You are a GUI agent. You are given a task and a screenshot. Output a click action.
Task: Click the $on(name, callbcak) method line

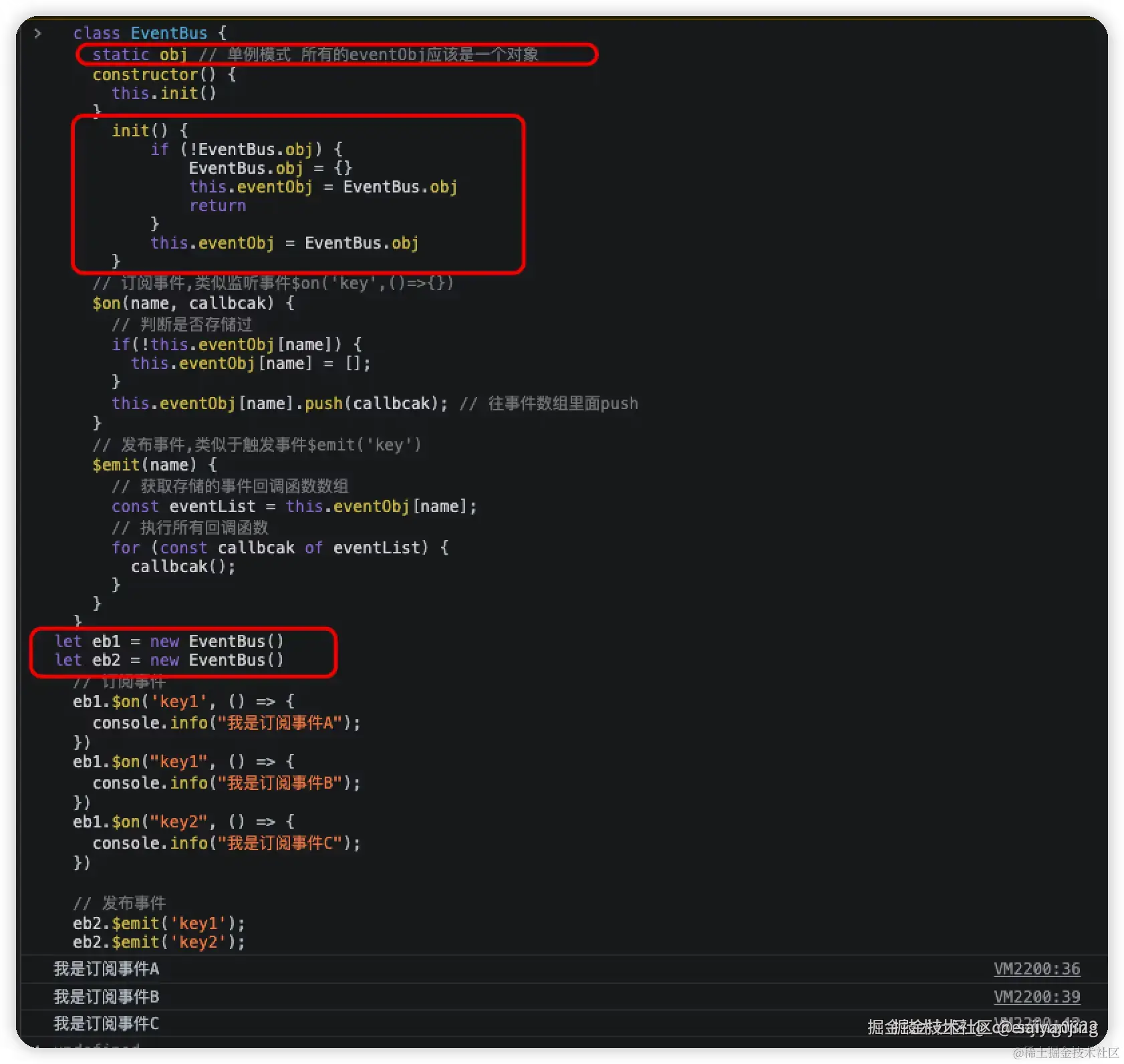tap(192, 303)
